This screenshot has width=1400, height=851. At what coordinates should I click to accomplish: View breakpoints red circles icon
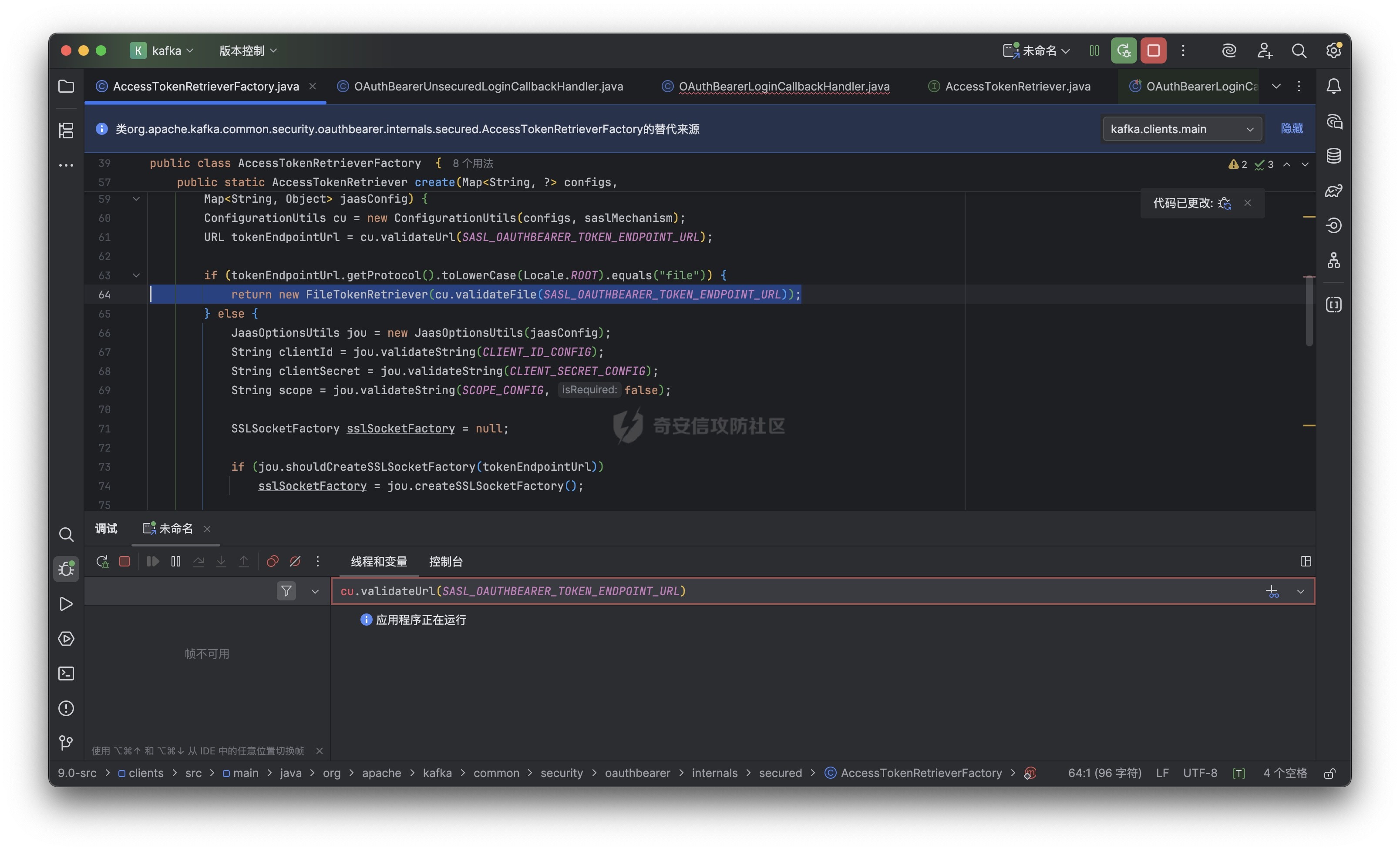[272, 561]
